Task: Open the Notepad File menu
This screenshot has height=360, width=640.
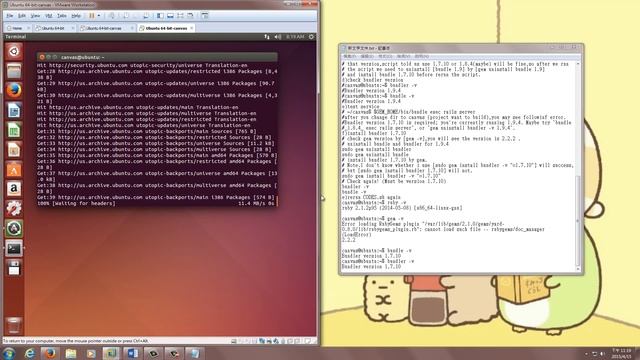Action: 350,56
